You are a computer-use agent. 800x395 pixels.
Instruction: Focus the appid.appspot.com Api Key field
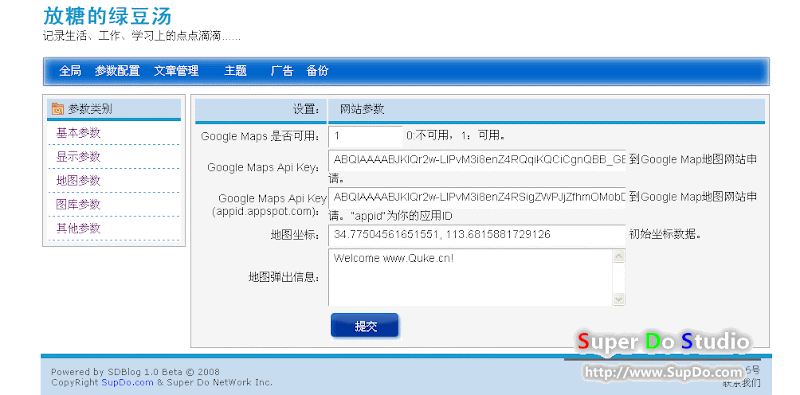point(477,198)
